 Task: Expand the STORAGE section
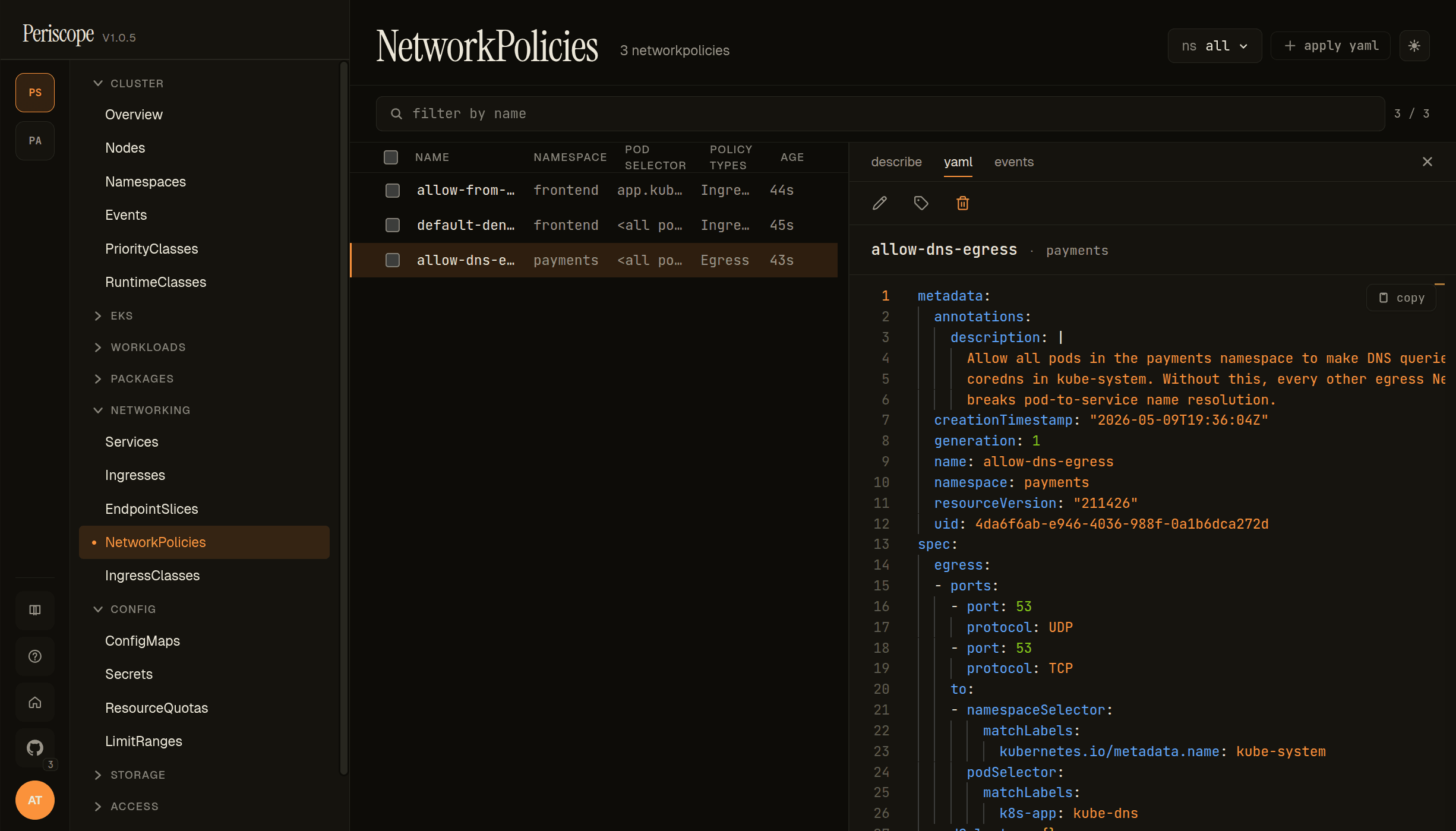pyautogui.click(x=130, y=775)
